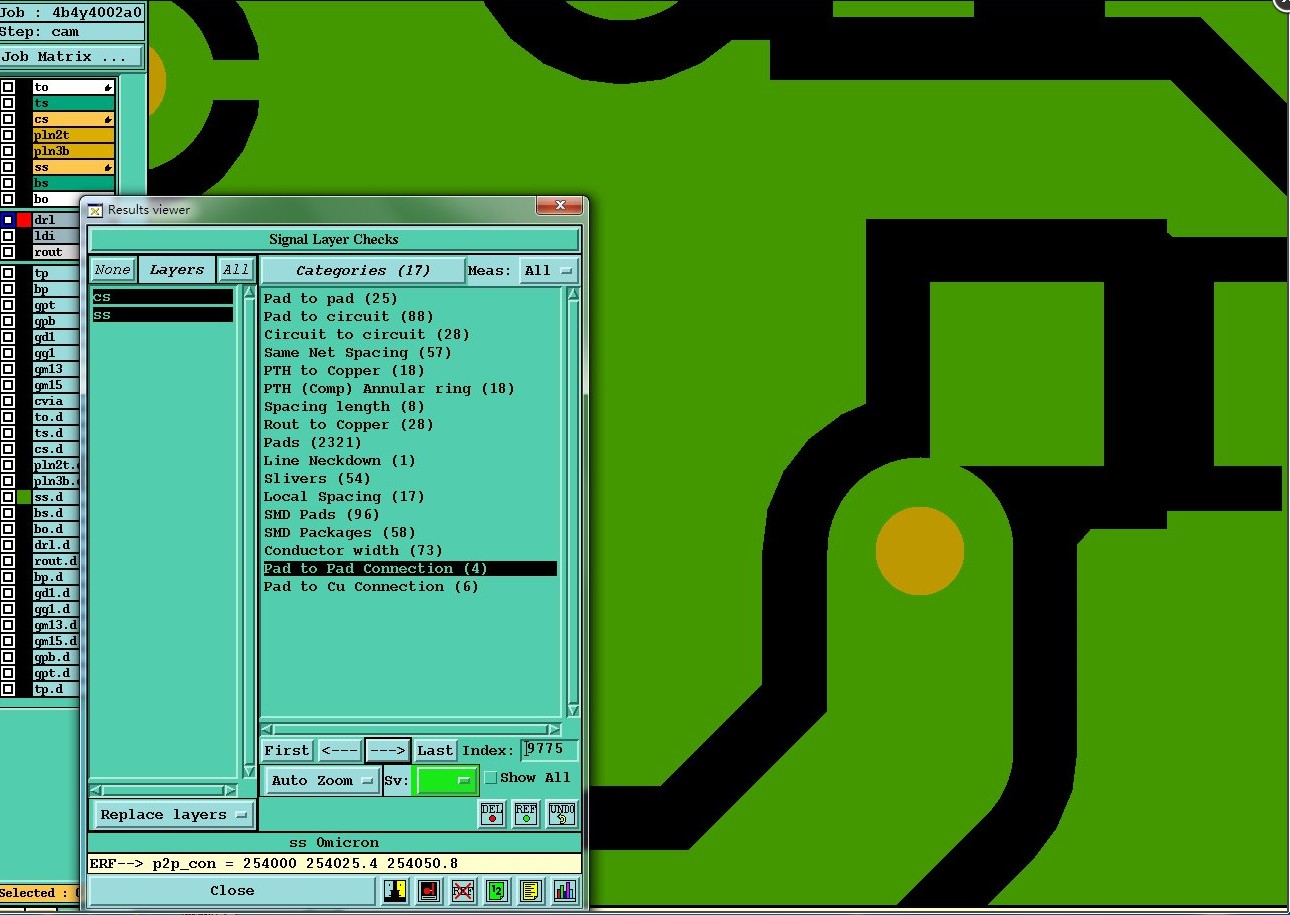1290x915 pixels.
Task: Select Pad to Cu Connection (6) category
Action: point(371,586)
